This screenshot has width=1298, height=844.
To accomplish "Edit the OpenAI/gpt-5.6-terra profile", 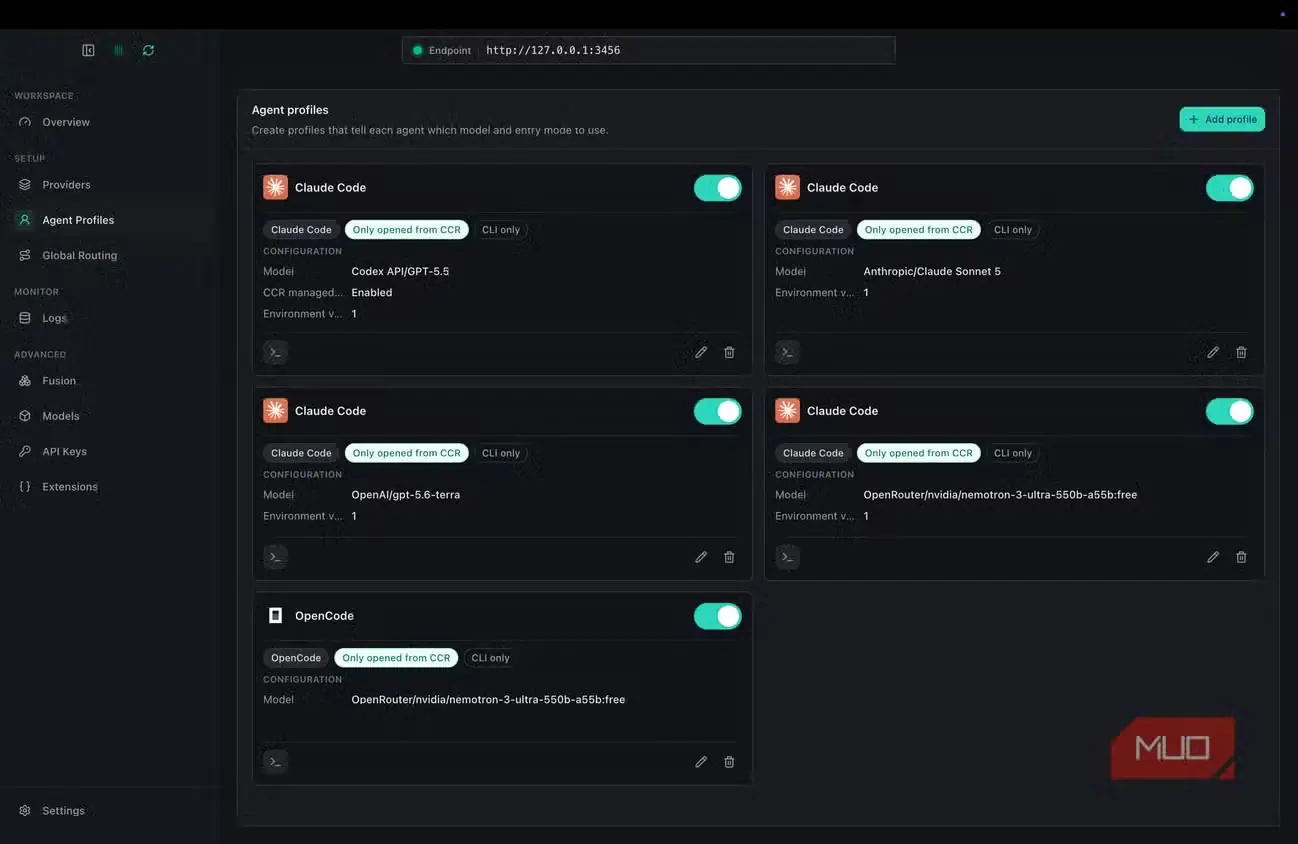I will point(701,557).
